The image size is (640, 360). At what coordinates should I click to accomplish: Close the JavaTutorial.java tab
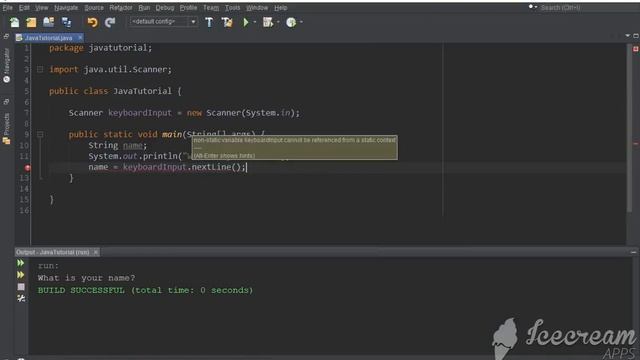(x=80, y=38)
